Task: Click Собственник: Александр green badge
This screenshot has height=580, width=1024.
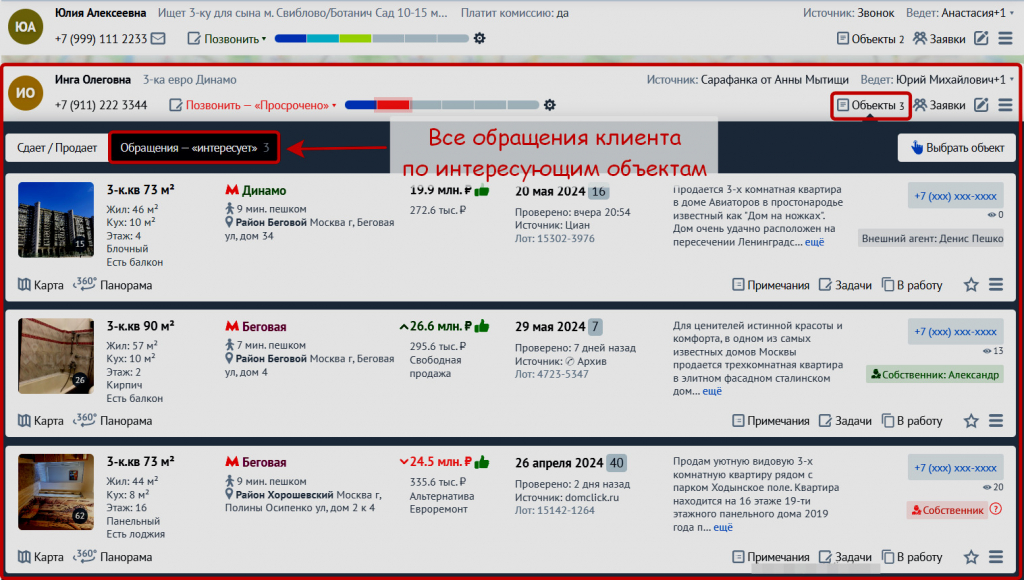Action: coord(935,375)
